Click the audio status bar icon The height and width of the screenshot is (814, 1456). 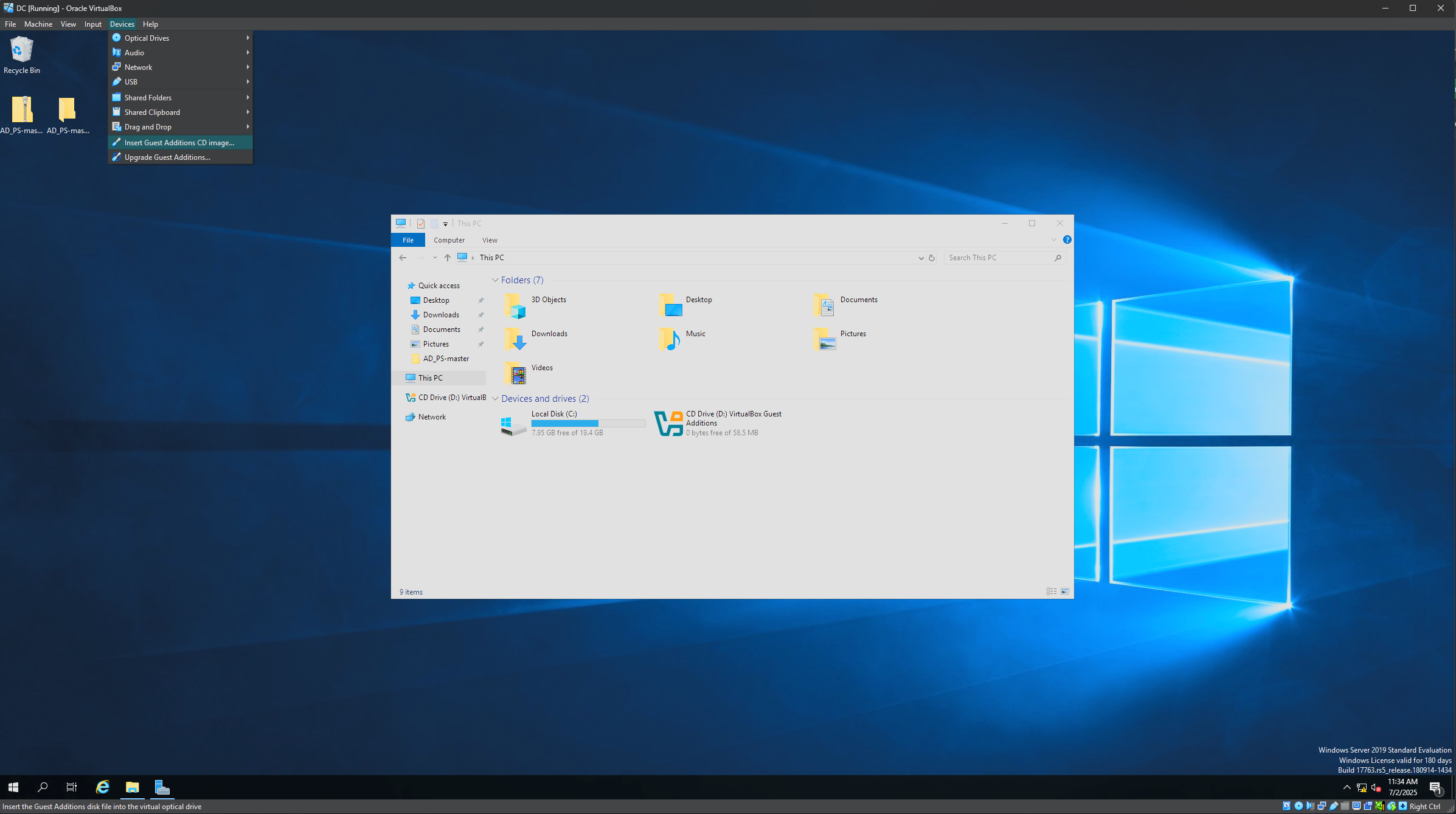coord(1310,806)
